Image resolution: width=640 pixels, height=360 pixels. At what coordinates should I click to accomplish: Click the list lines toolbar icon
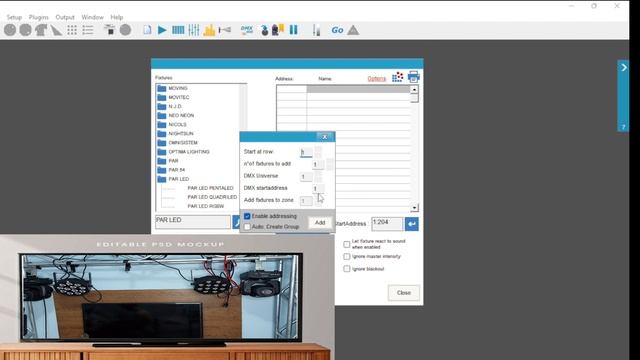coord(88,30)
